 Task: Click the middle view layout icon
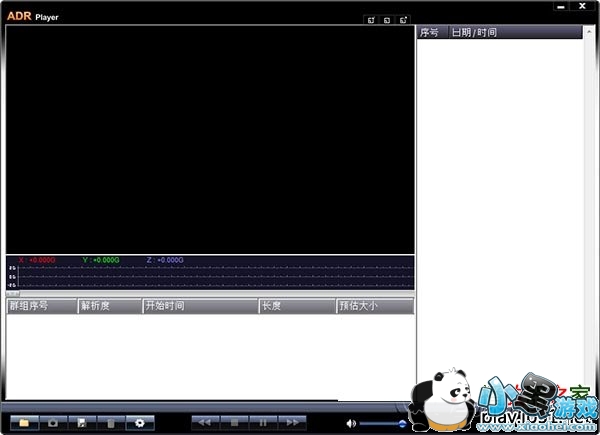click(387, 20)
